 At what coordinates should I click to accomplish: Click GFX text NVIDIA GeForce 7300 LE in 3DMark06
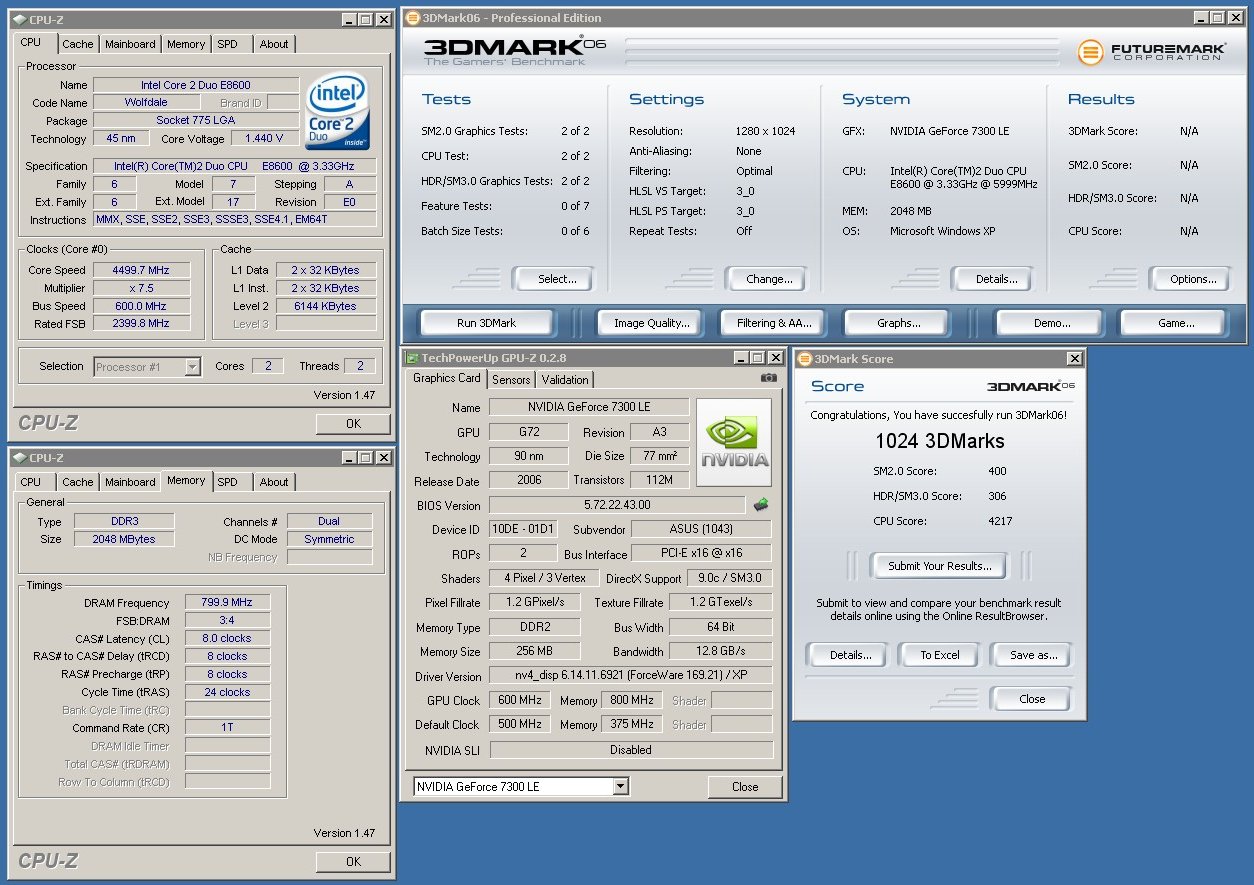tap(950, 131)
